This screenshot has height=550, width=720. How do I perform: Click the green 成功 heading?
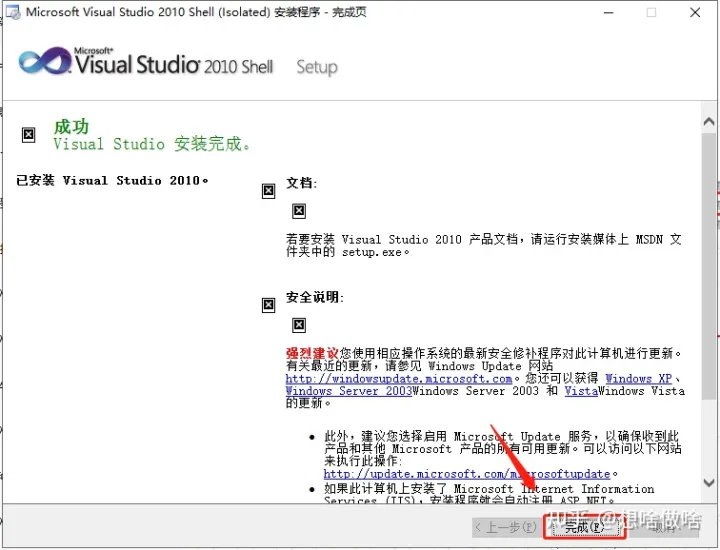(x=71, y=127)
